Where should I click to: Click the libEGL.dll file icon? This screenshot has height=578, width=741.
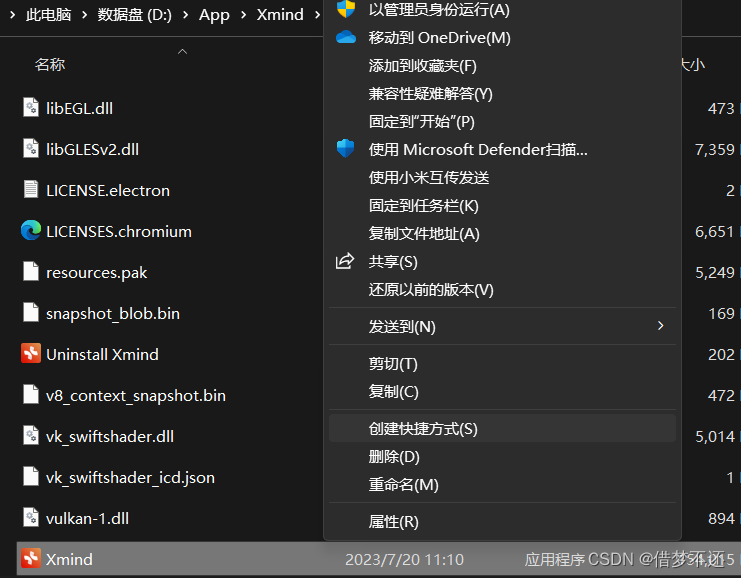click(x=31, y=107)
